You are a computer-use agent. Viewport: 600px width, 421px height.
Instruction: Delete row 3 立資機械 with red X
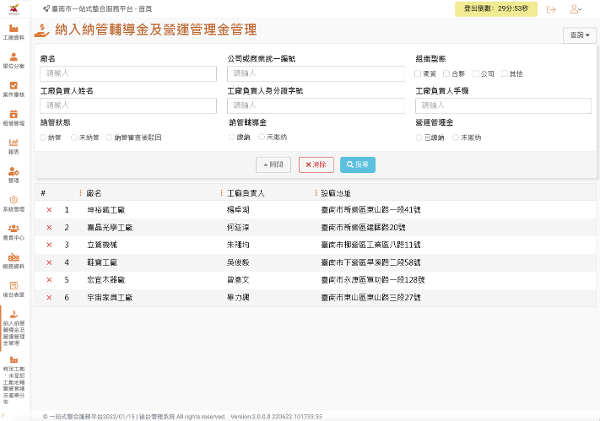click(49, 245)
